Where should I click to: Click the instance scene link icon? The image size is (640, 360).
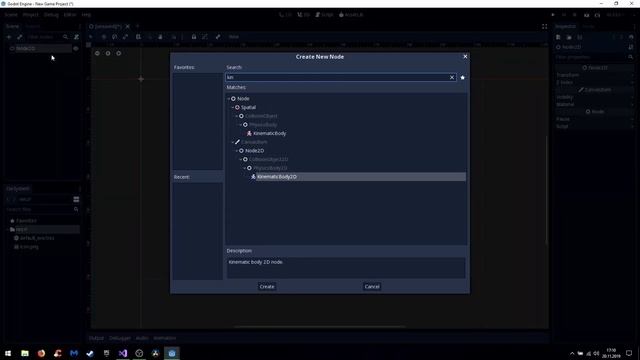point(19,37)
